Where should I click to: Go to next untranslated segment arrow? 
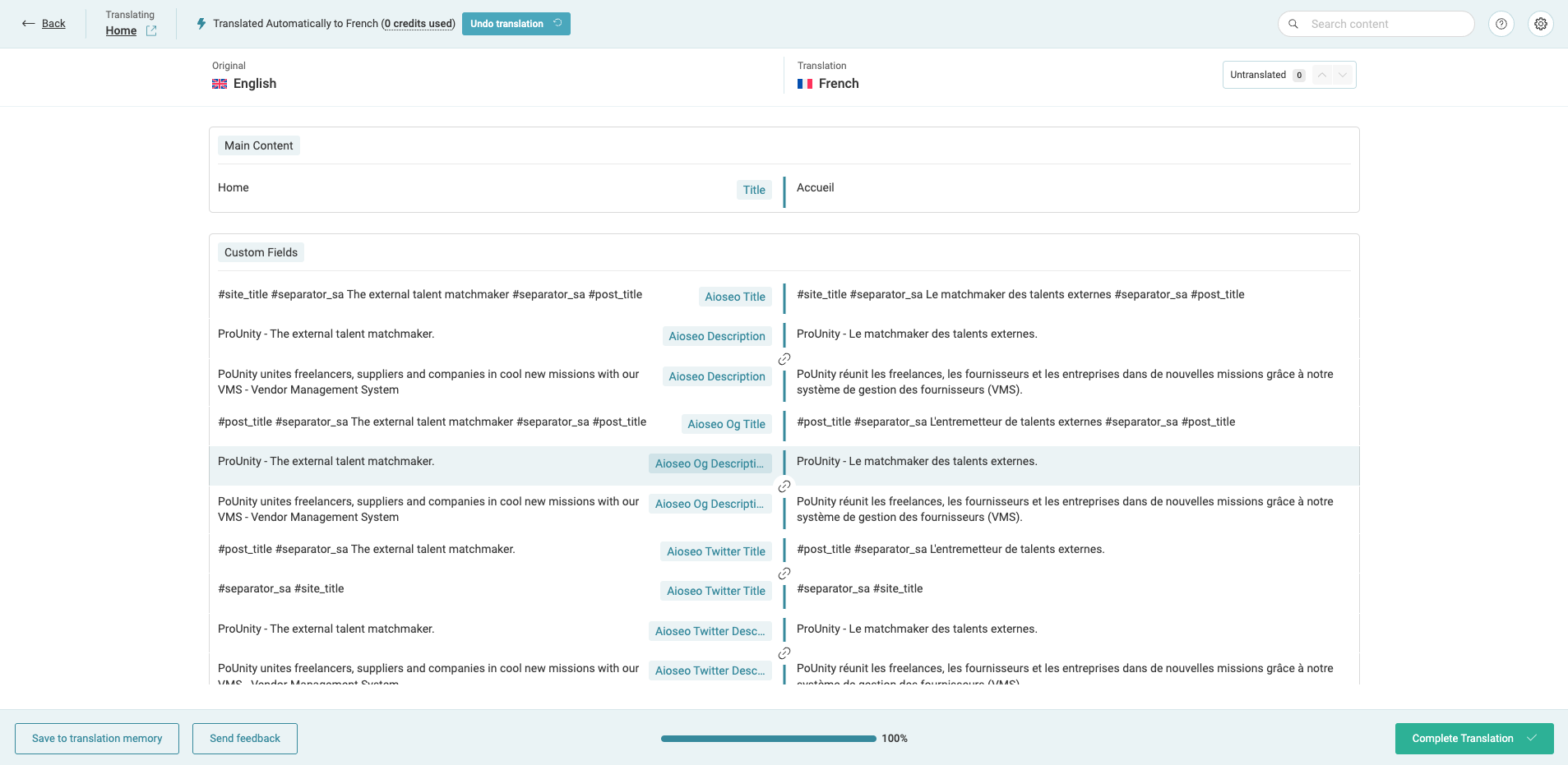tap(1343, 75)
